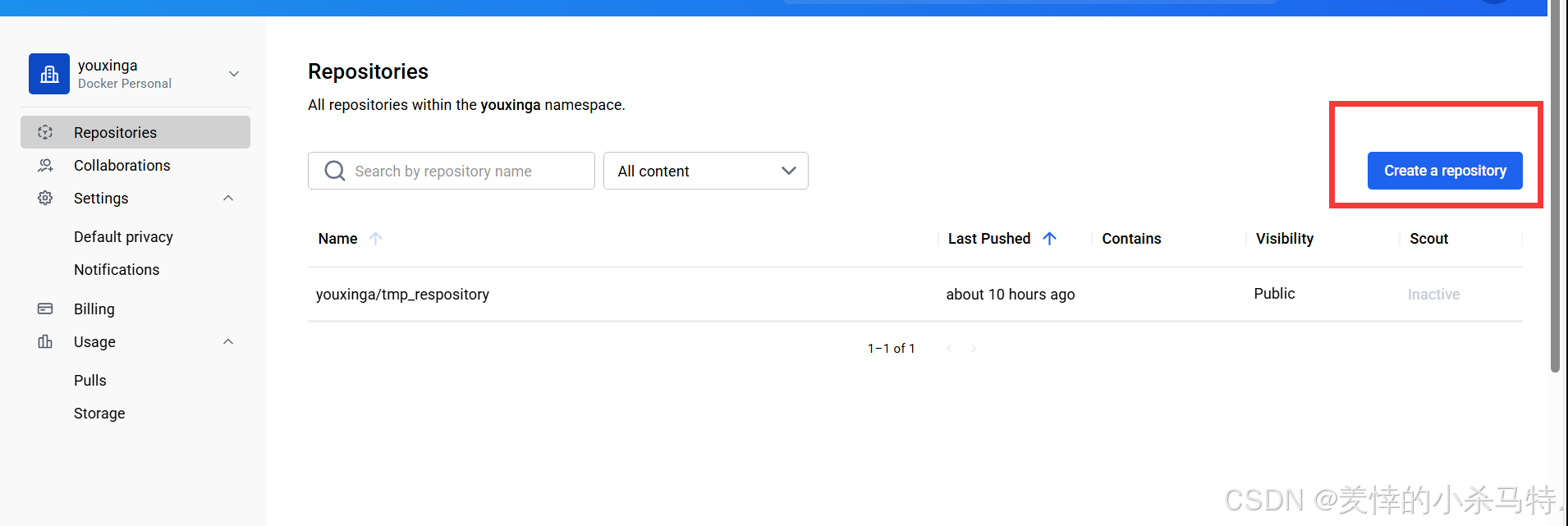Image resolution: width=1568 pixels, height=526 pixels.
Task: Click the Settings gear icon
Action: [x=45, y=199]
